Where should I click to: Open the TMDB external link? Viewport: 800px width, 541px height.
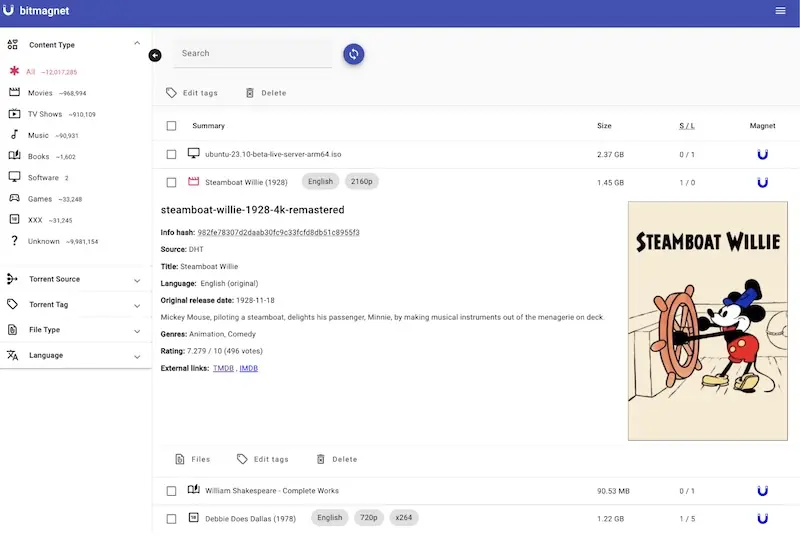[x=223, y=368]
